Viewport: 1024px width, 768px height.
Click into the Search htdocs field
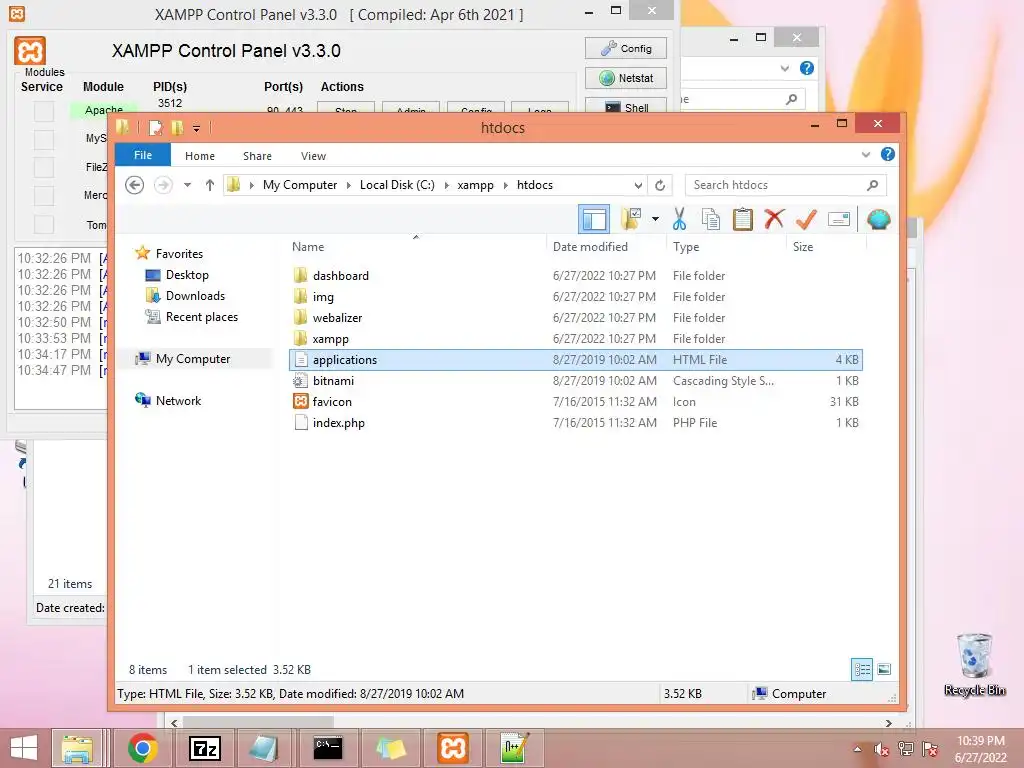click(x=786, y=185)
